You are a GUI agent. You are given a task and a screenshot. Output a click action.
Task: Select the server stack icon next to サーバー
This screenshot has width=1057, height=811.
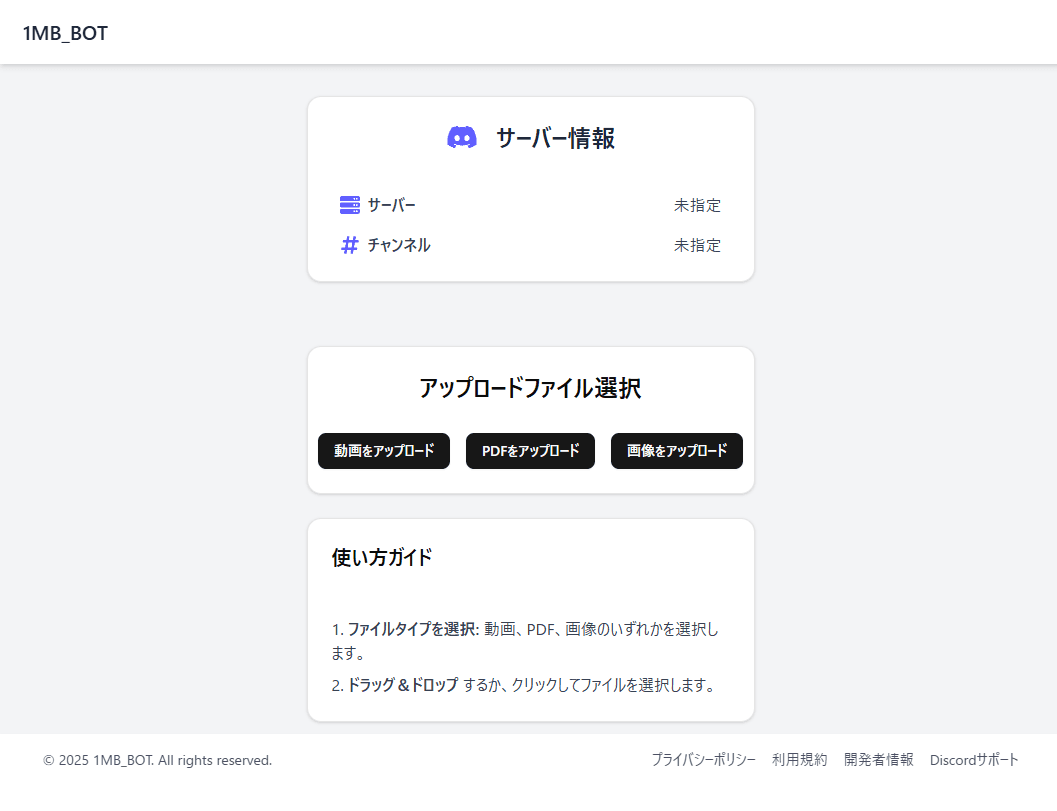[349, 204]
